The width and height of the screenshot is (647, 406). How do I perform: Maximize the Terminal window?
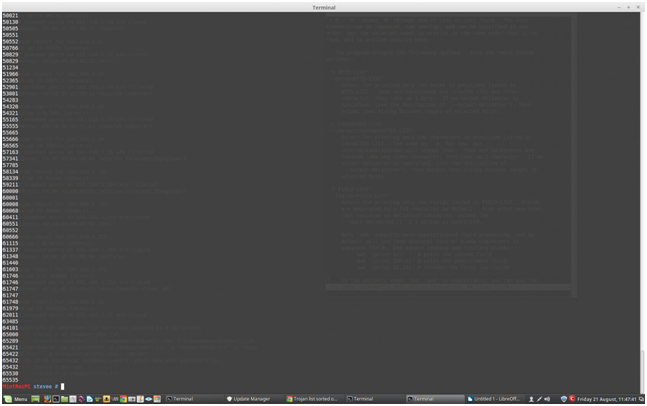click(628, 7)
